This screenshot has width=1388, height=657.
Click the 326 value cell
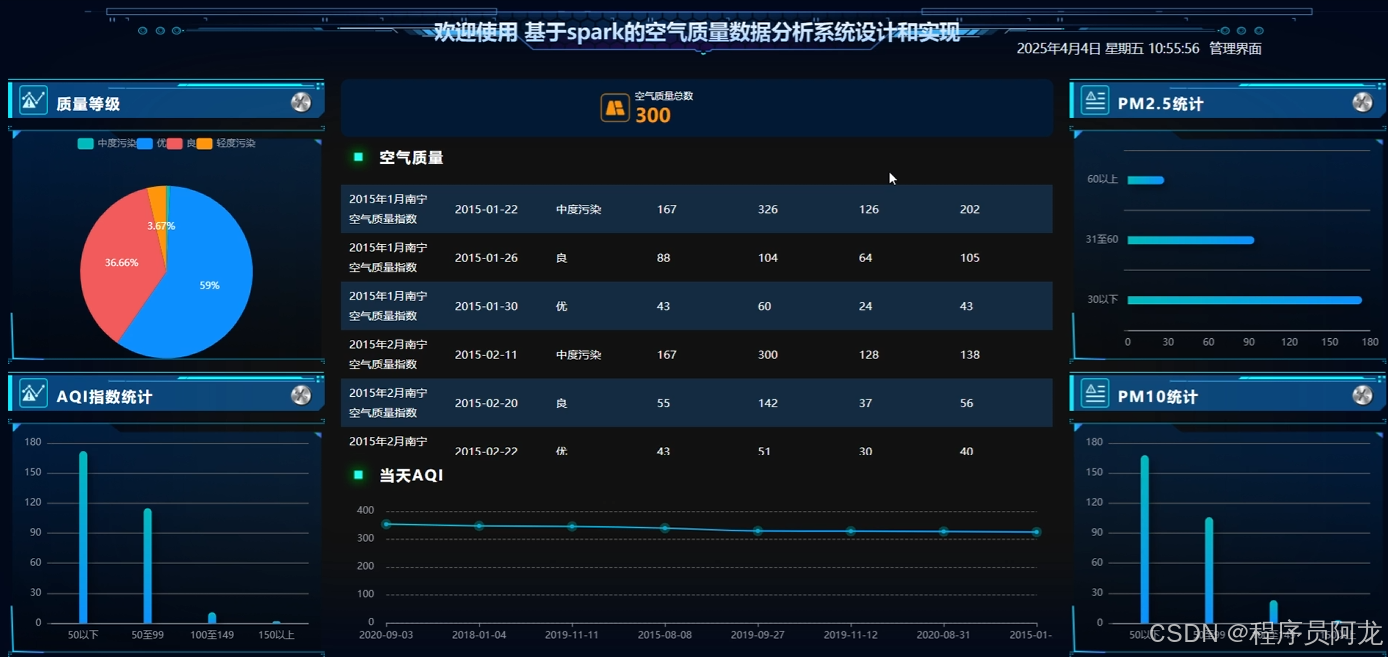[x=768, y=209]
